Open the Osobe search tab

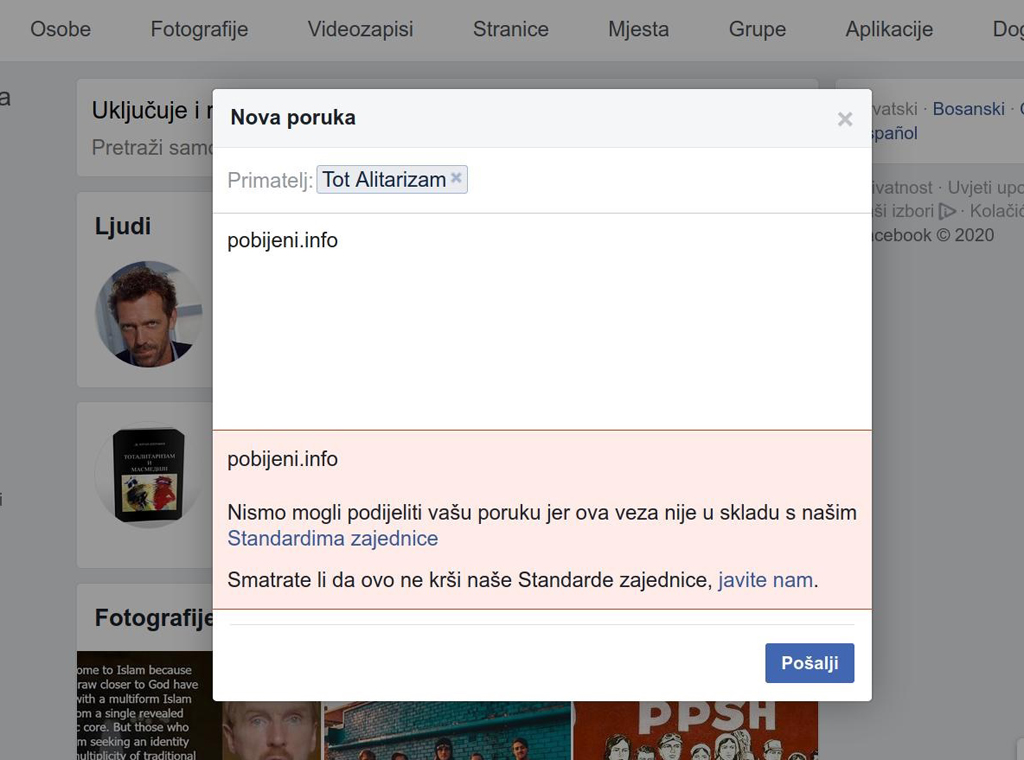(60, 29)
